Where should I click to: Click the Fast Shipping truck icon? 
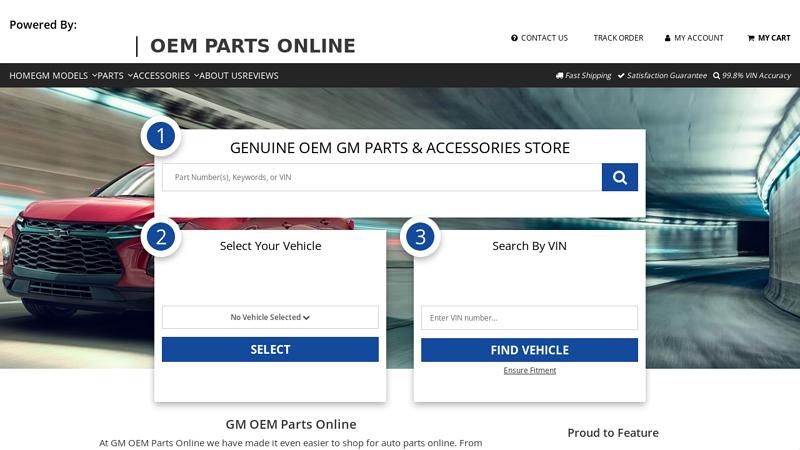pos(560,76)
